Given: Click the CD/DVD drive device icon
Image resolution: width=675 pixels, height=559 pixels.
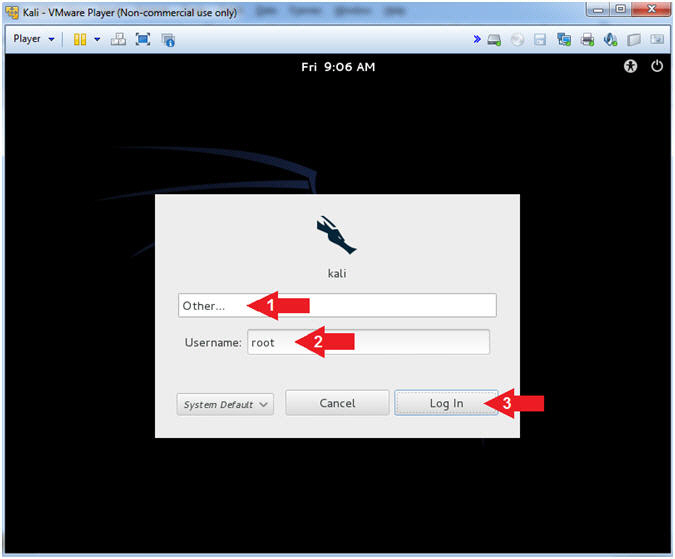Looking at the screenshot, I should click(x=517, y=40).
